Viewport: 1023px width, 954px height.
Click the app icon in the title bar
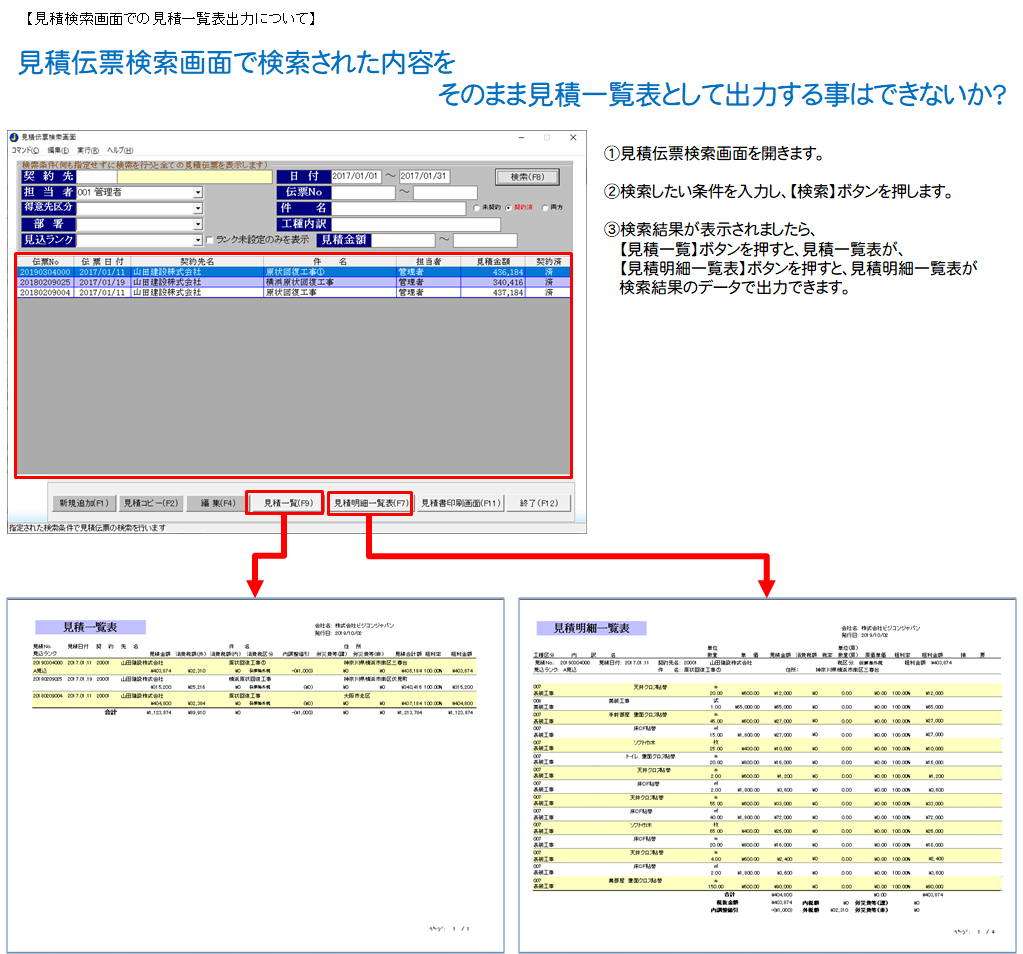tap(13, 137)
